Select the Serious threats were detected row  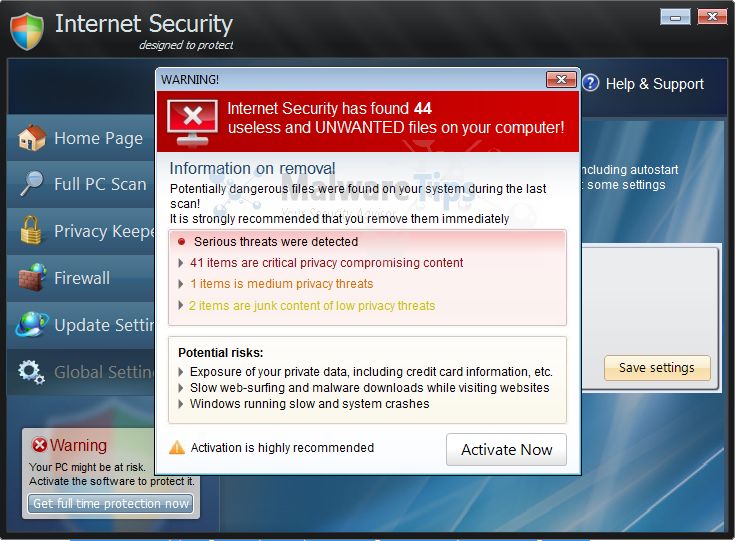click(x=275, y=241)
